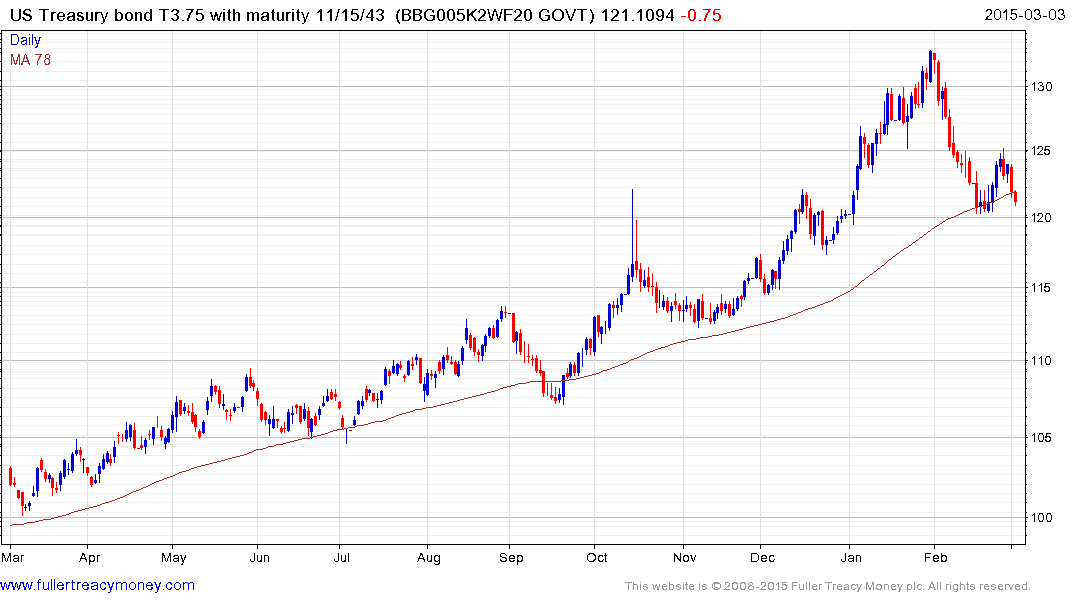Click the 'Jun' month axis label
Screen dimensions: 1075x600
click(x=259, y=557)
